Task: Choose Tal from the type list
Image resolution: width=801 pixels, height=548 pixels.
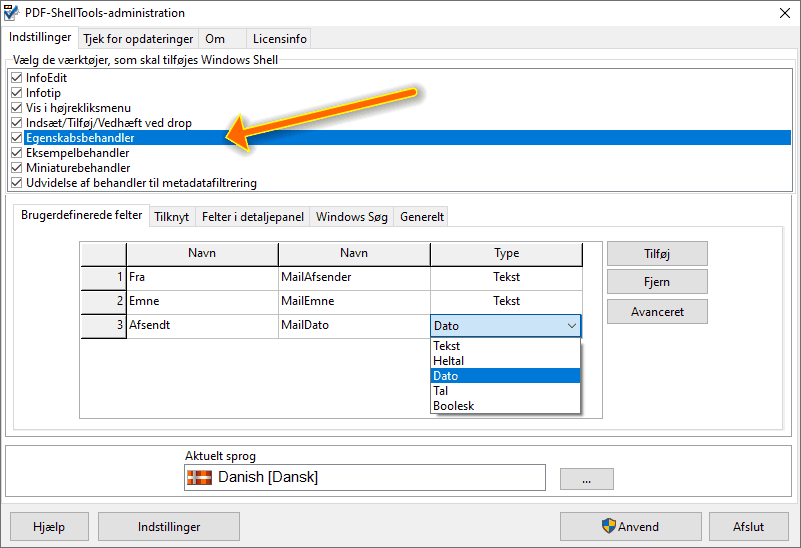Action: 505,391
